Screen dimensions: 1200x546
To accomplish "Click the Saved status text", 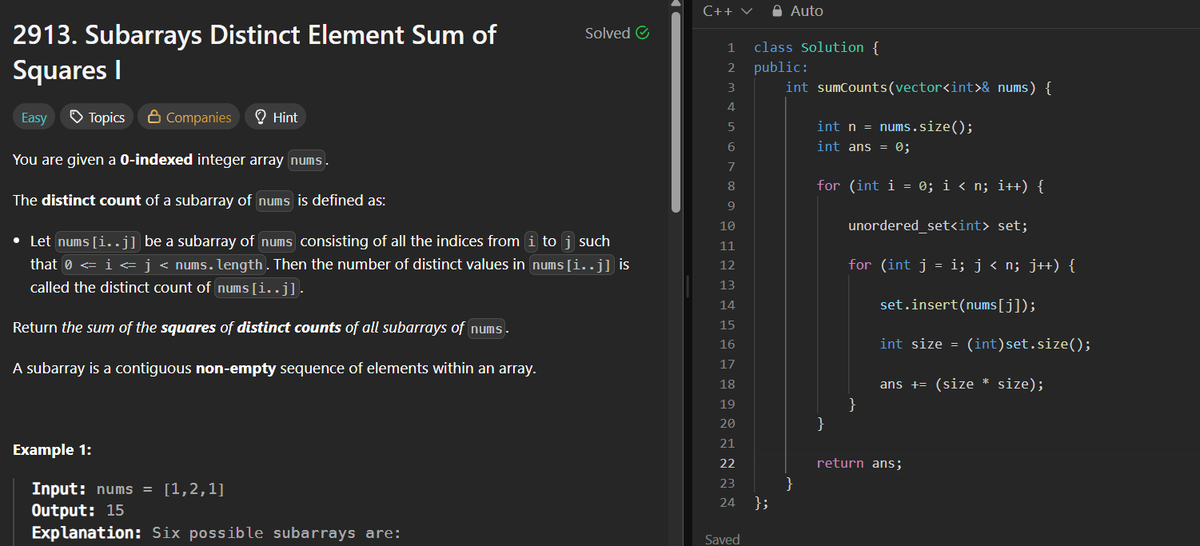I will (723, 539).
